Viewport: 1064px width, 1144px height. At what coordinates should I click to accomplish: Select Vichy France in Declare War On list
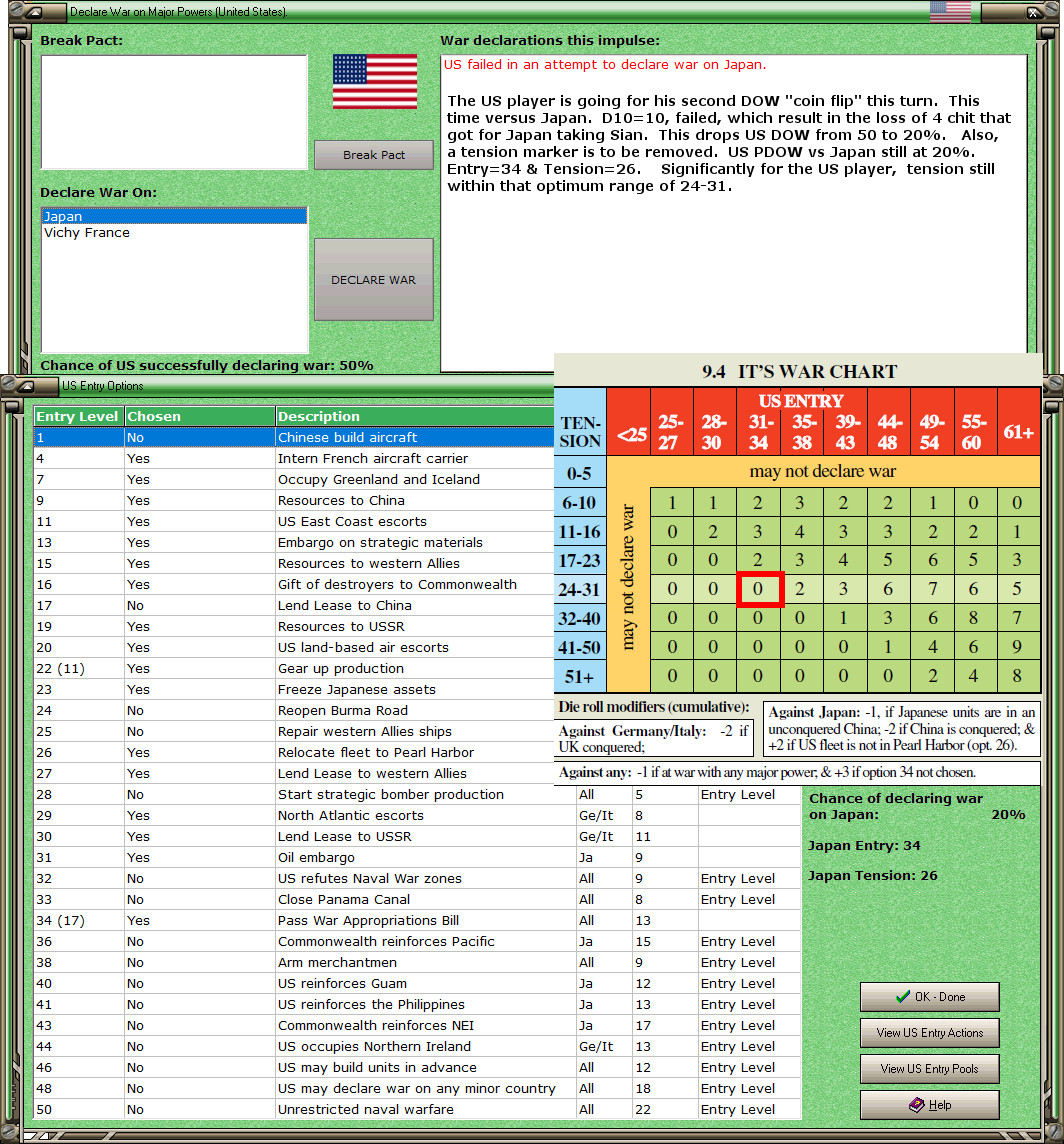(174, 233)
